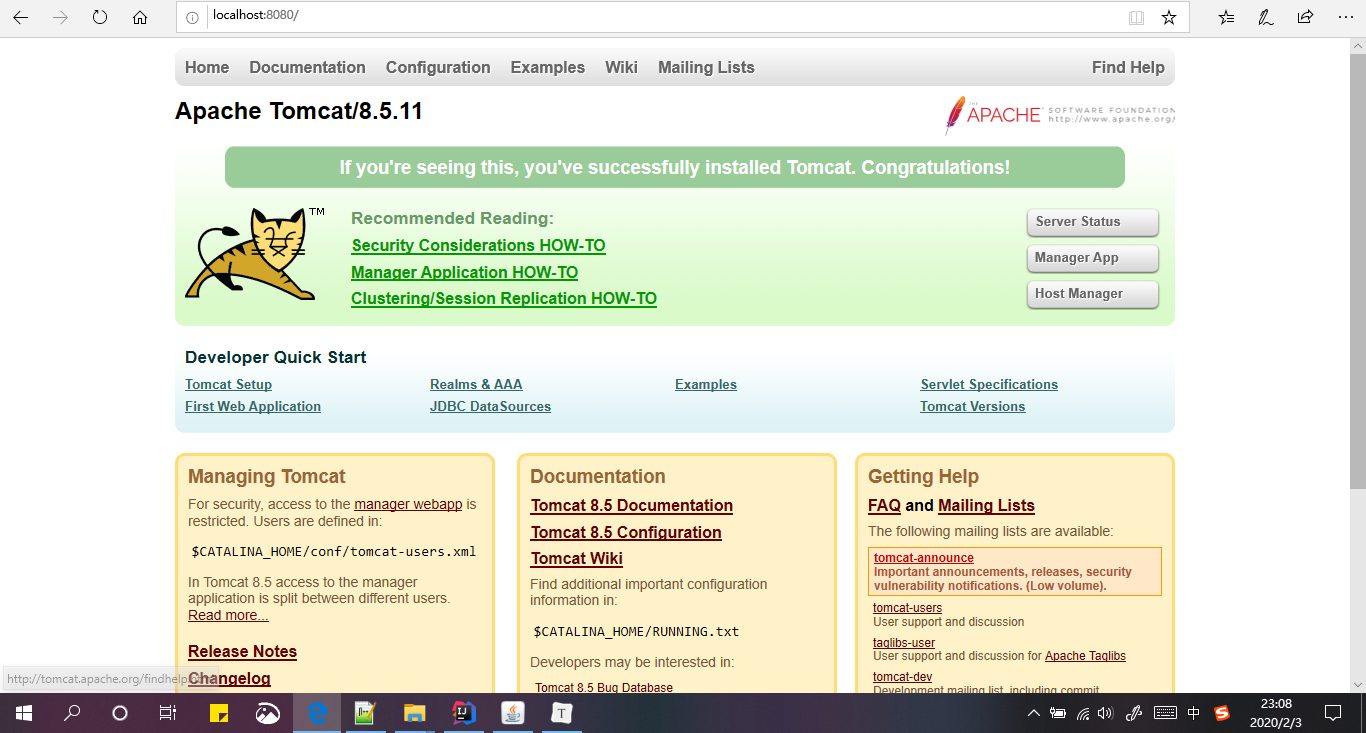Open the tomcat-announce mailing list link

924,558
